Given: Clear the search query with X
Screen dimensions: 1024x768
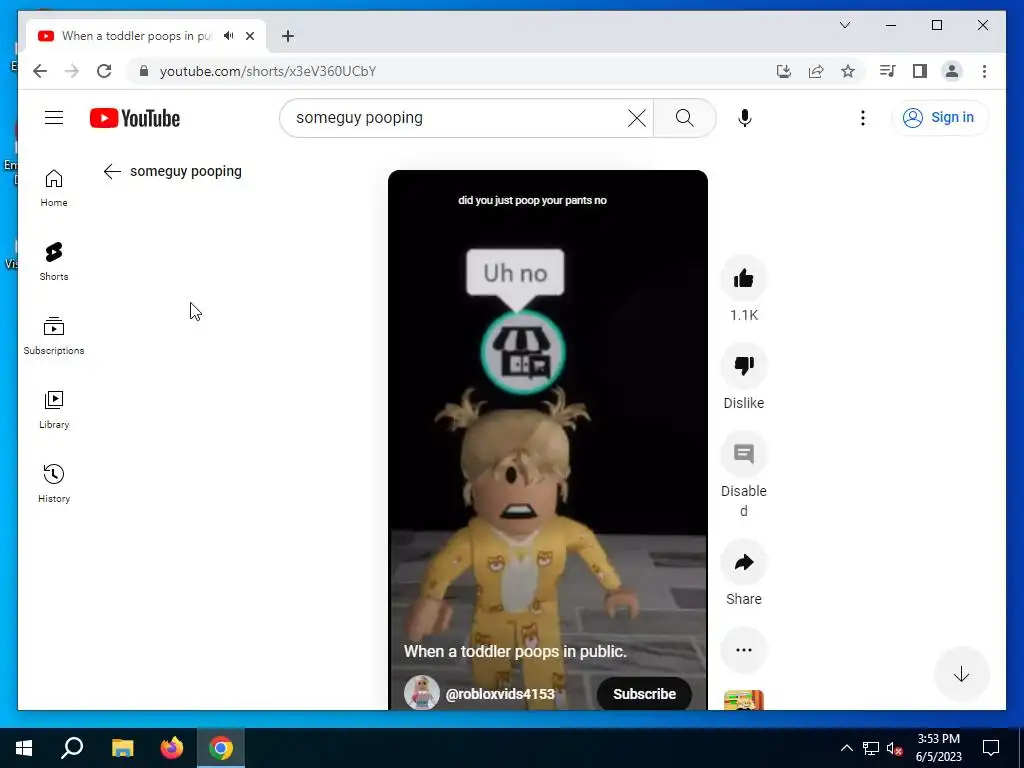Looking at the screenshot, I should (637, 118).
